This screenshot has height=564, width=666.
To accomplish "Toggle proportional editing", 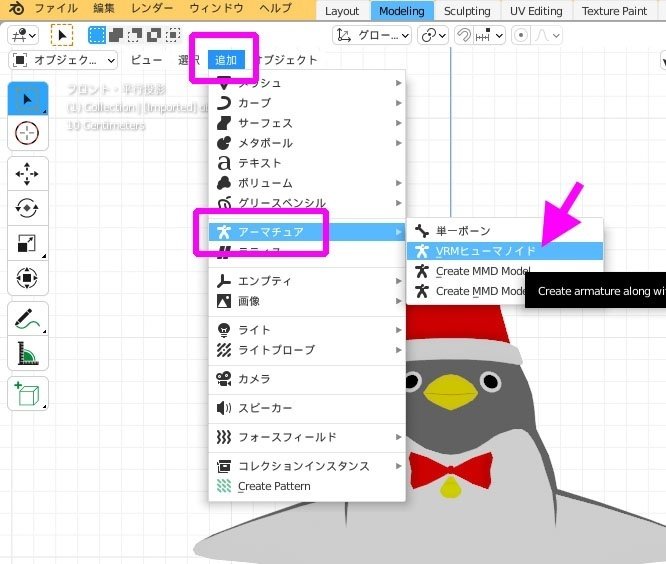I will (521, 35).
